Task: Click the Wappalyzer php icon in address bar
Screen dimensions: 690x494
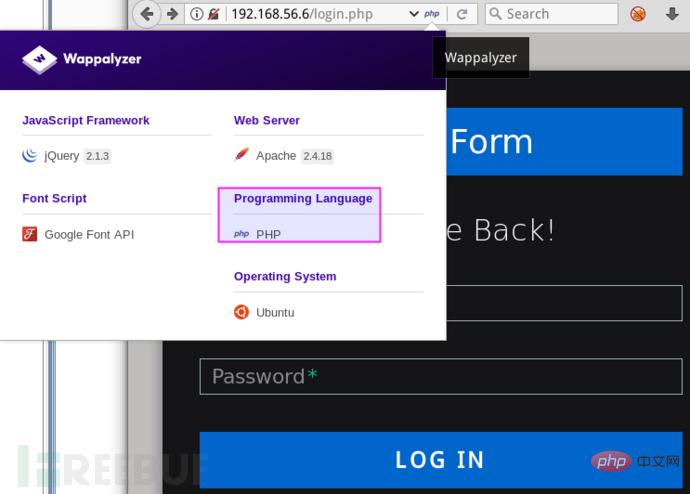Action: tap(432, 14)
